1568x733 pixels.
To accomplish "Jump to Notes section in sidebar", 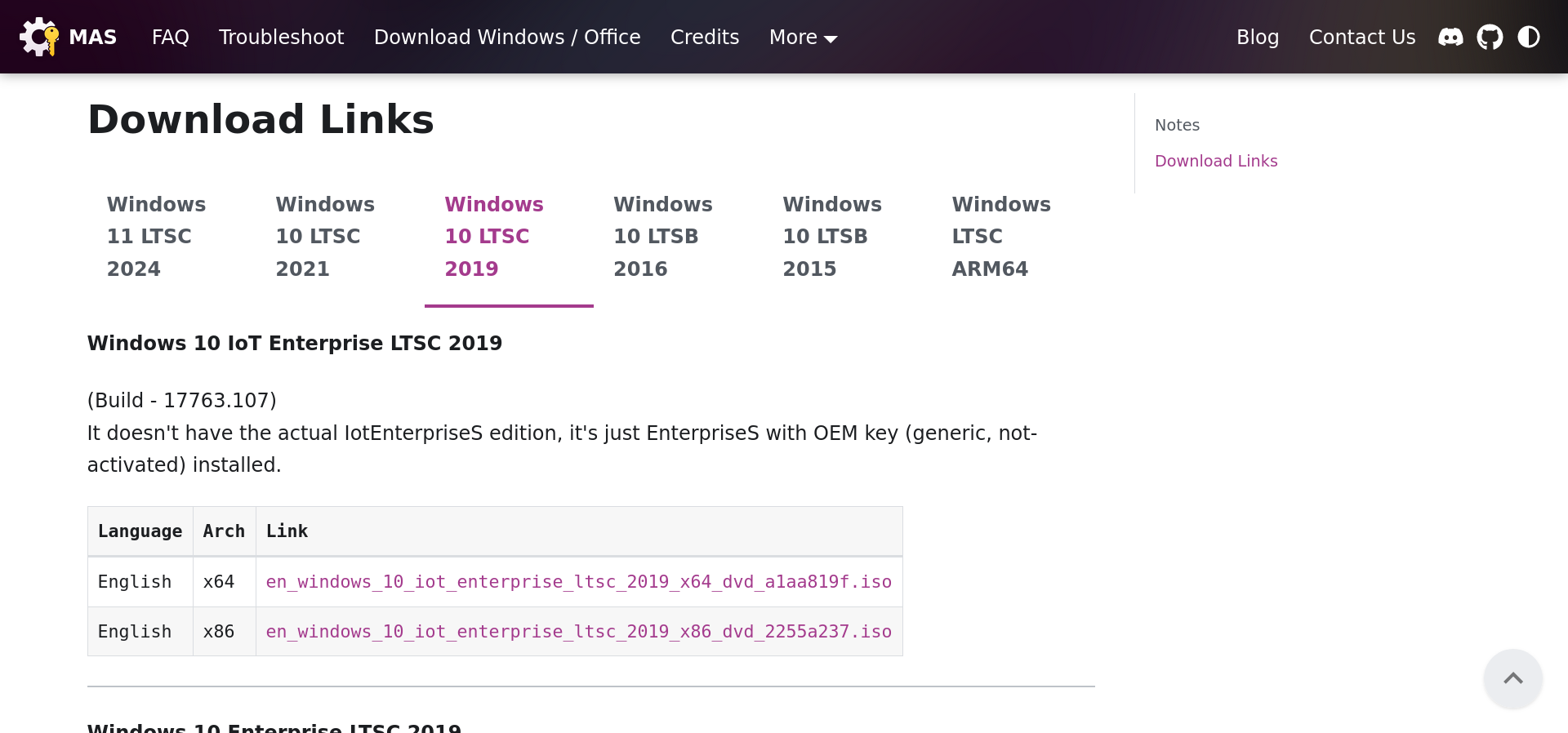I will pos(1177,125).
